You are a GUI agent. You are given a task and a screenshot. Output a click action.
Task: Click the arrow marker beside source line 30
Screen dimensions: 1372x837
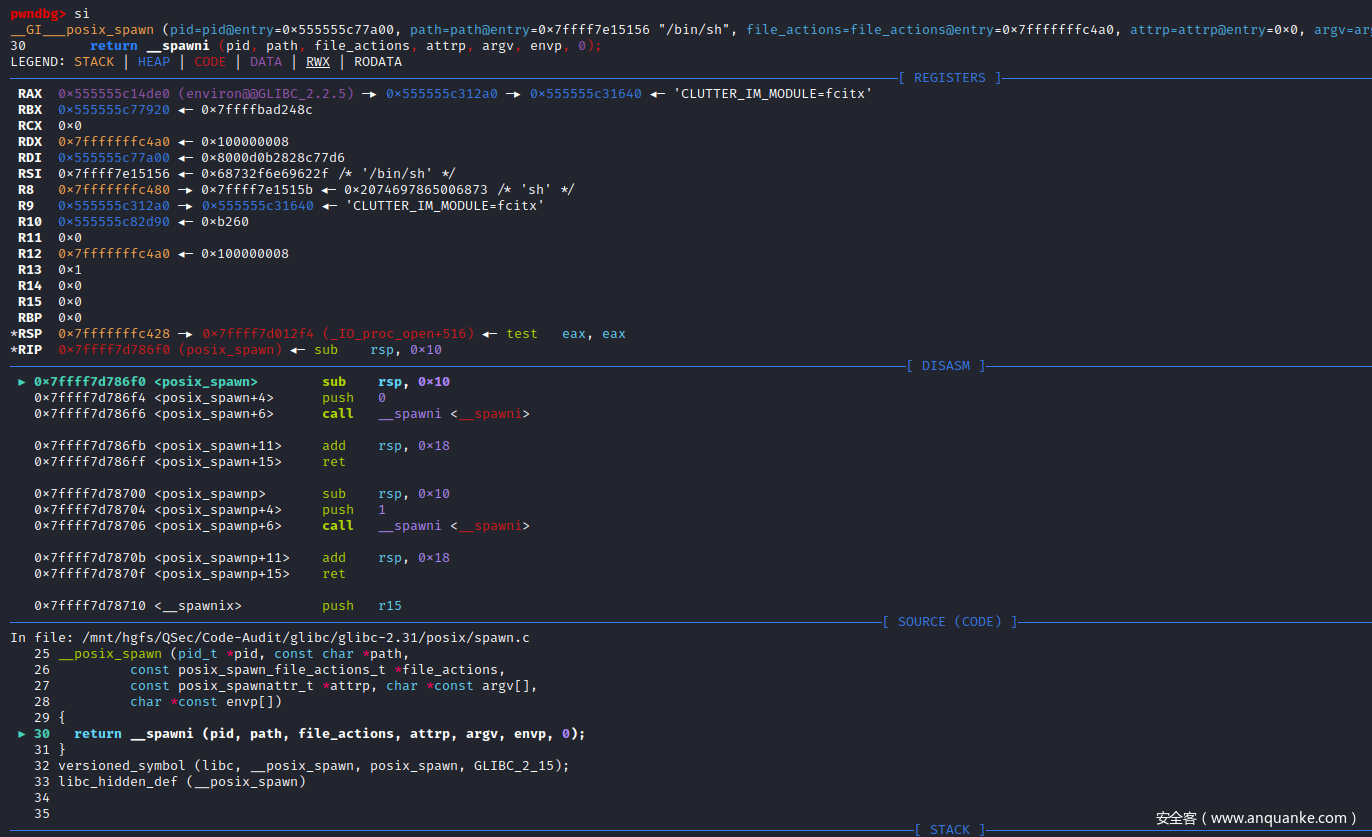pos(22,734)
